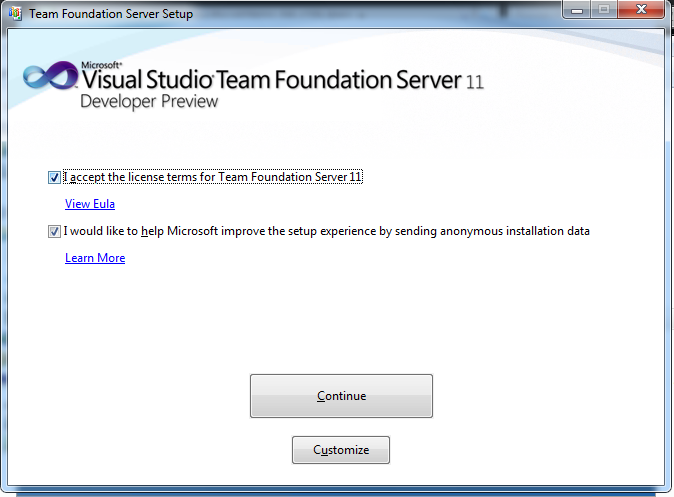Click the version number '11' in the heading
Screen dimensions: 674x497
tap(474, 82)
